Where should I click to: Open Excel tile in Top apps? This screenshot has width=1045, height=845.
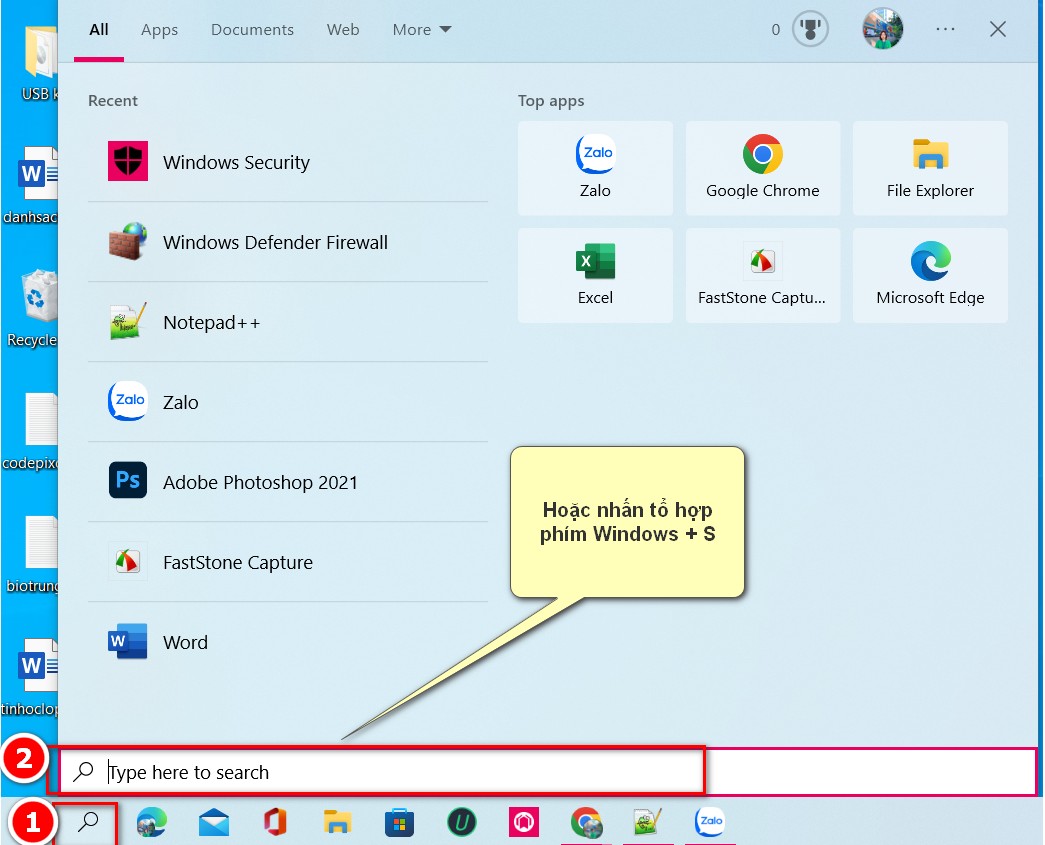[595, 275]
